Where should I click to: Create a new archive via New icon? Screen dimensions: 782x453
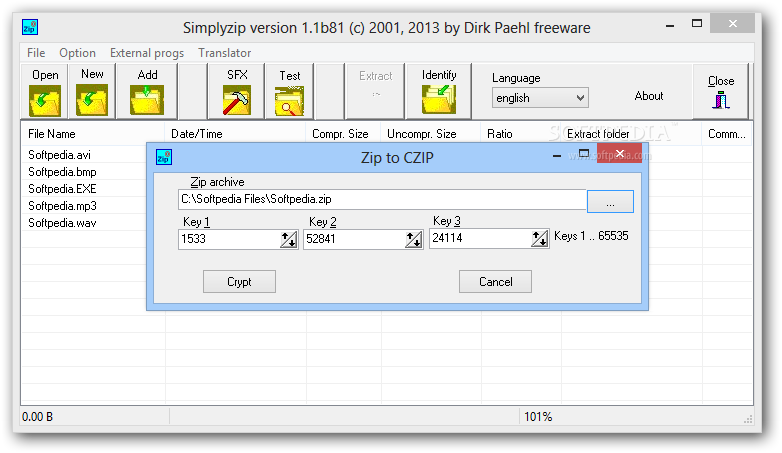(x=92, y=100)
